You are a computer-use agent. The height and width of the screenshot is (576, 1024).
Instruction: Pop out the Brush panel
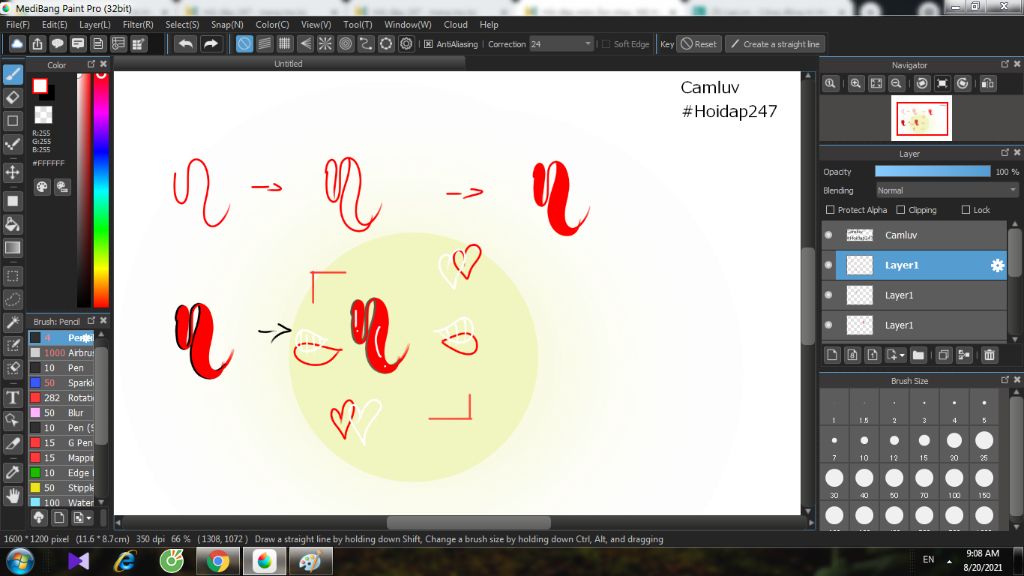pyautogui.click(x=91, y=321)
